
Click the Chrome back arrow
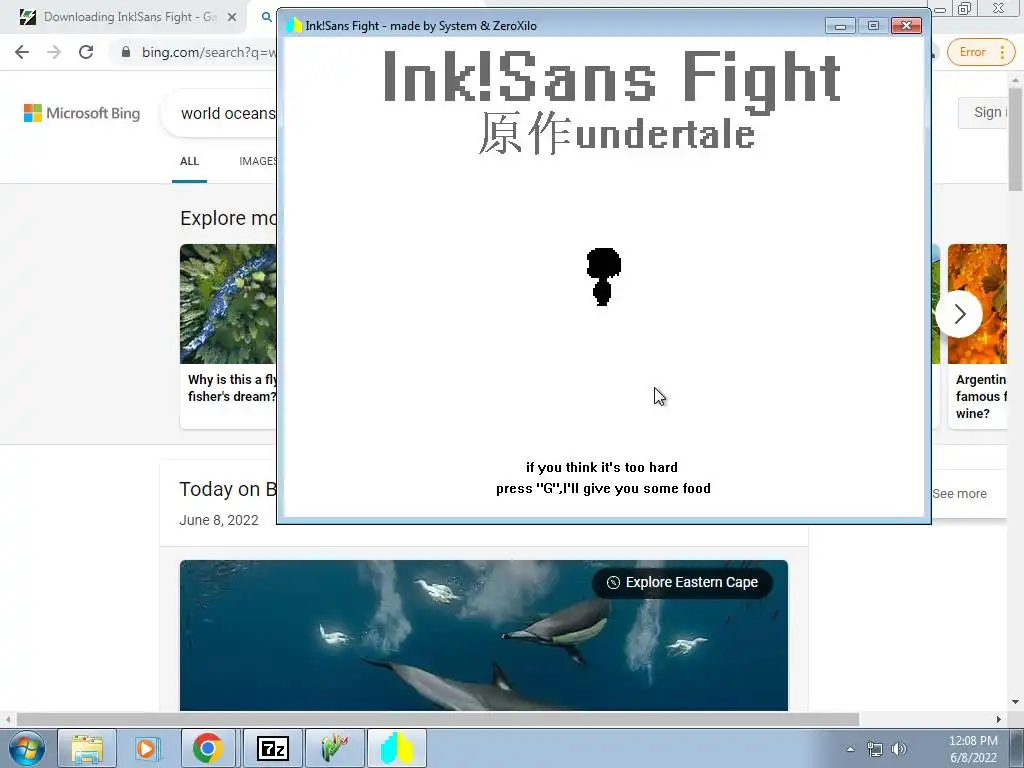tap(22, 52)
